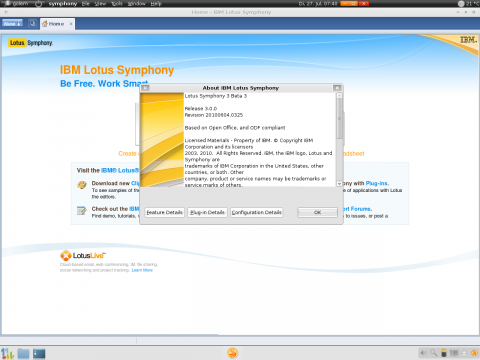Screen dimensions: 480x360
Task: Click the magnifier search tray icon
Action: (x=433, y=353)
